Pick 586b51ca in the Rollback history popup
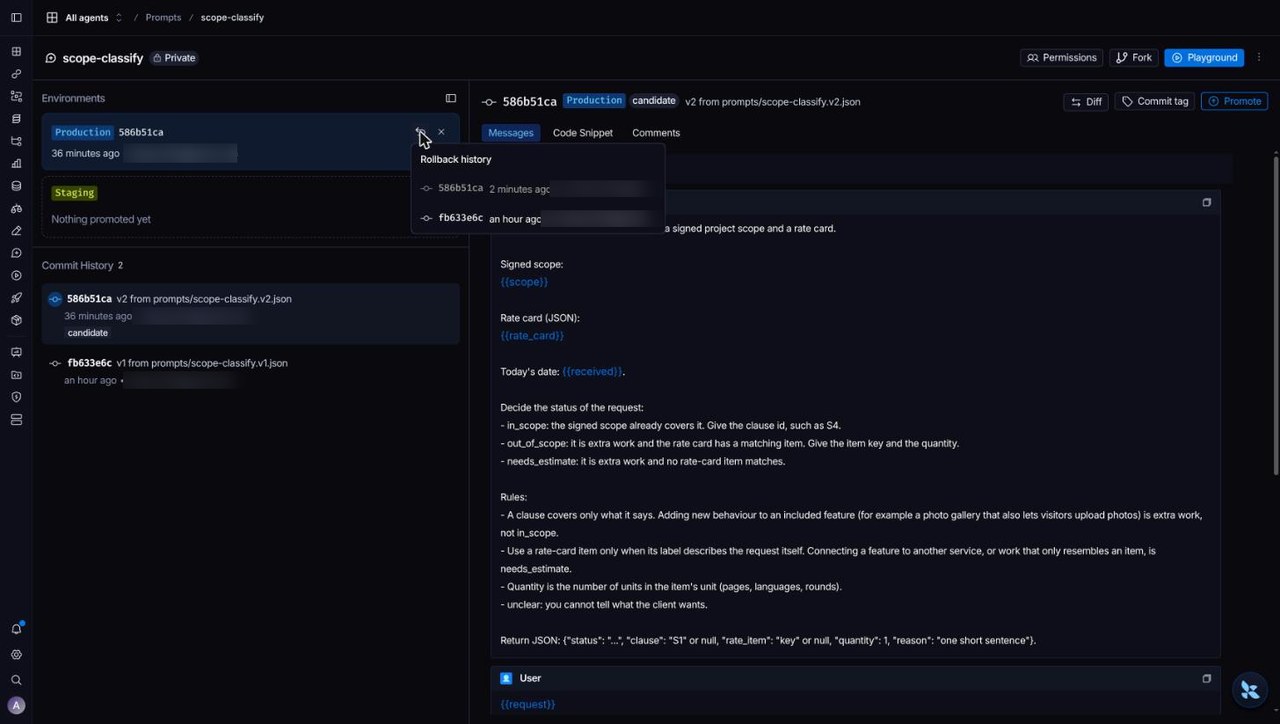 point(538,188)
